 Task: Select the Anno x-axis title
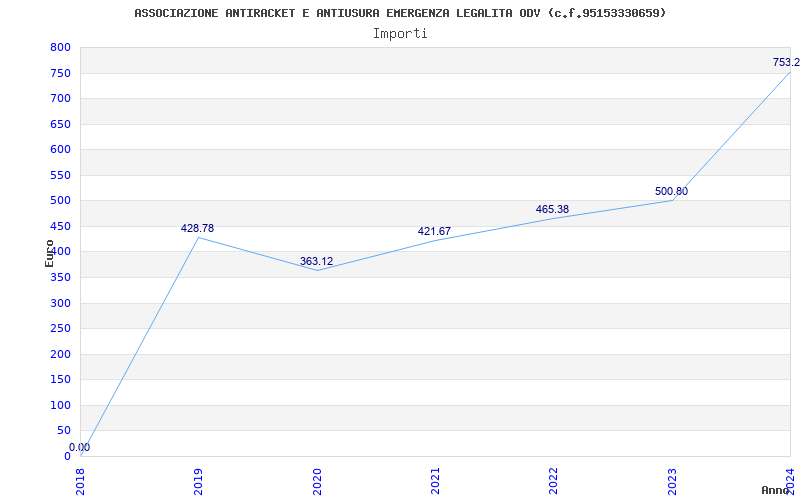pyautogui.click(x=776, y=490)
